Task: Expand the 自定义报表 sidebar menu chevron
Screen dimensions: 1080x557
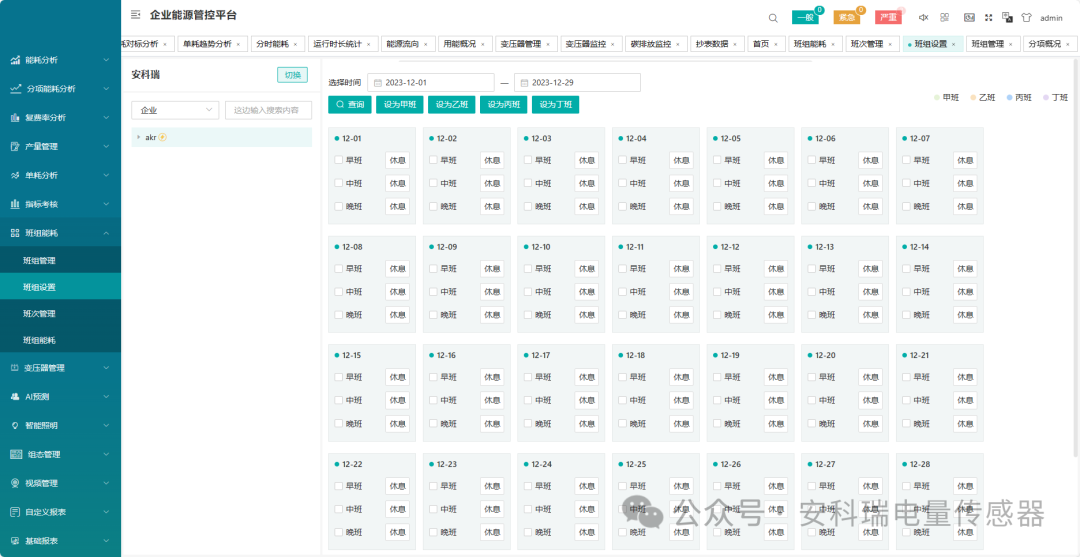Action: [106, 512]
